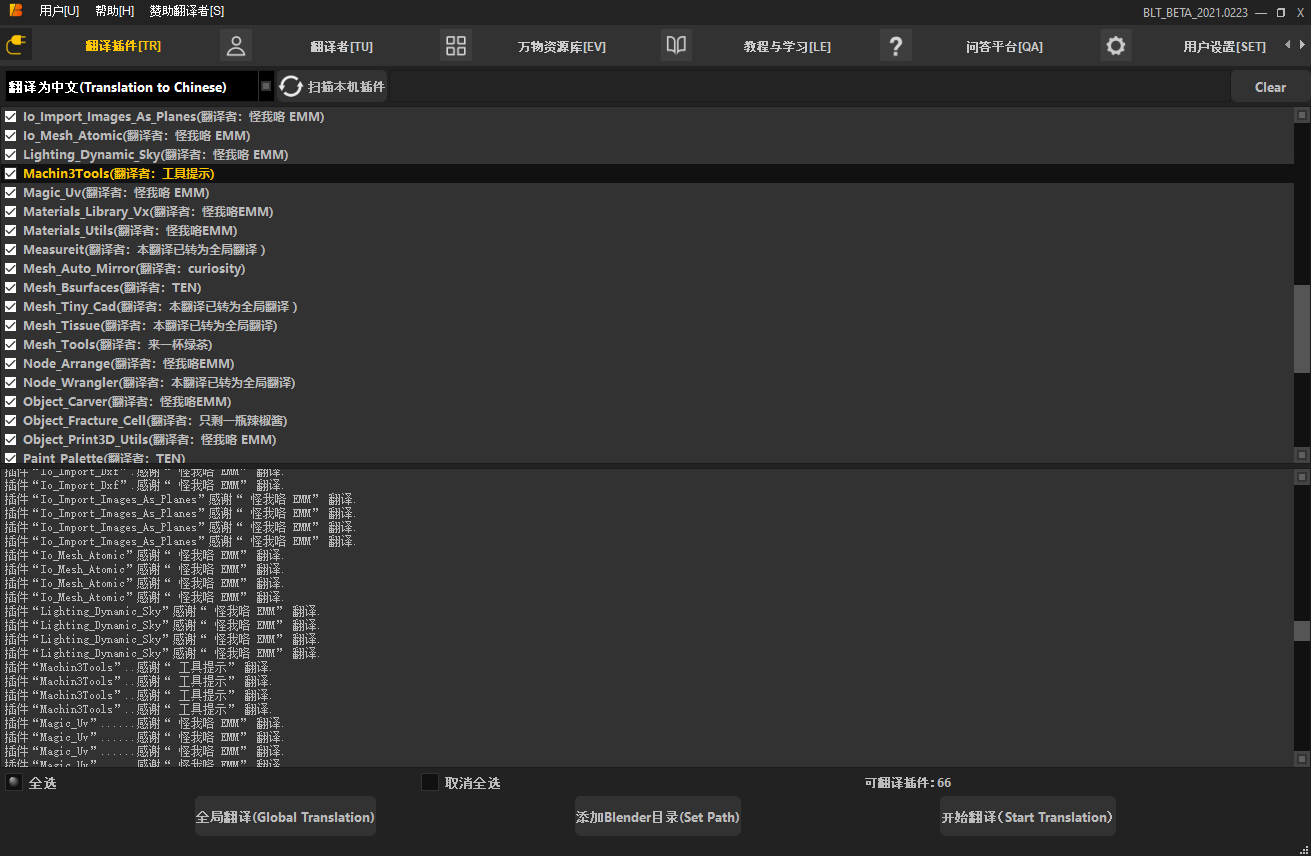Click the tab bar left scroll arrow
Screen dimensions: 1311x856
tap(1288, 45)
